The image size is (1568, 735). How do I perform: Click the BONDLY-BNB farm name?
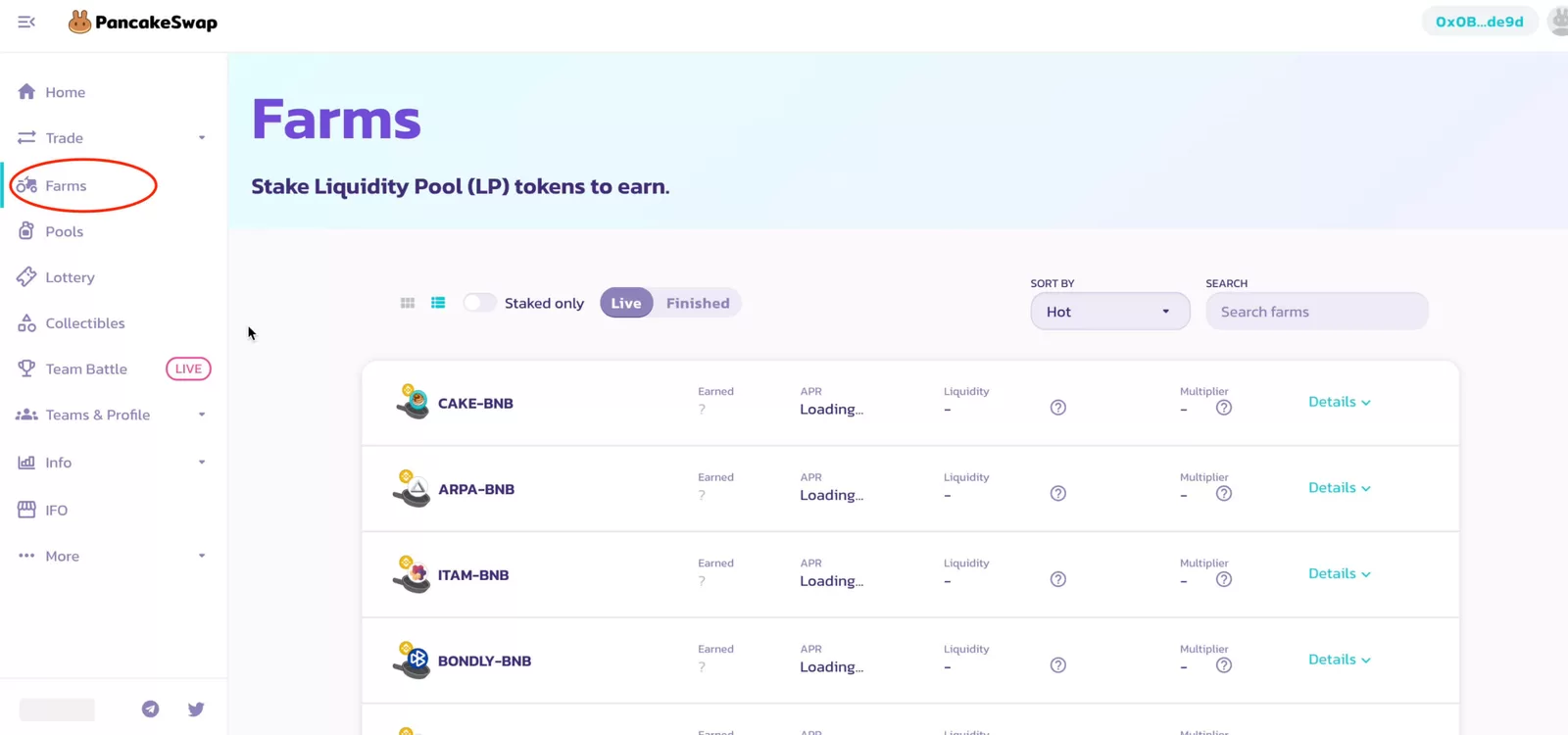click(x=484, y=661)
